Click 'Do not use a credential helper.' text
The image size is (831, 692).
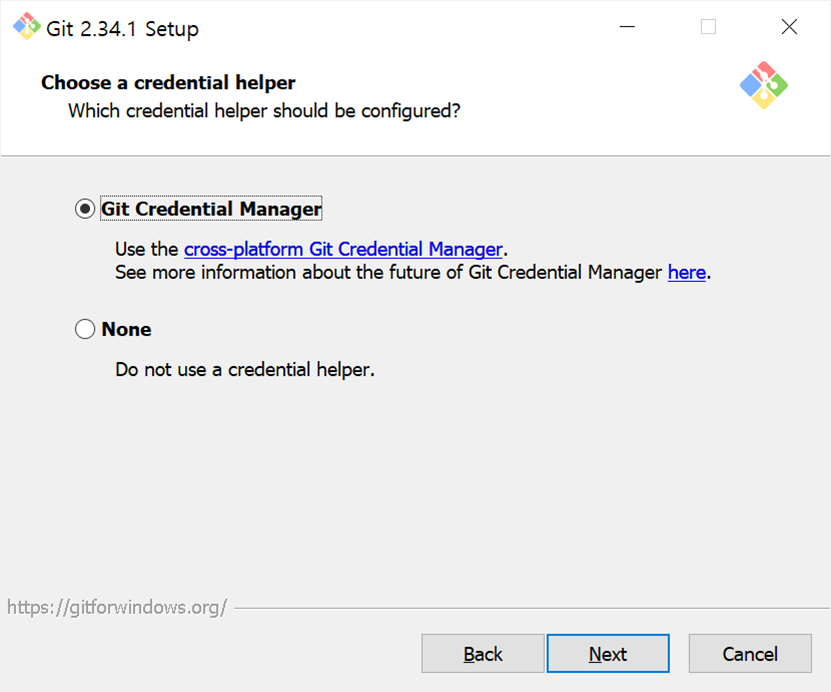[x=245, y=370]
